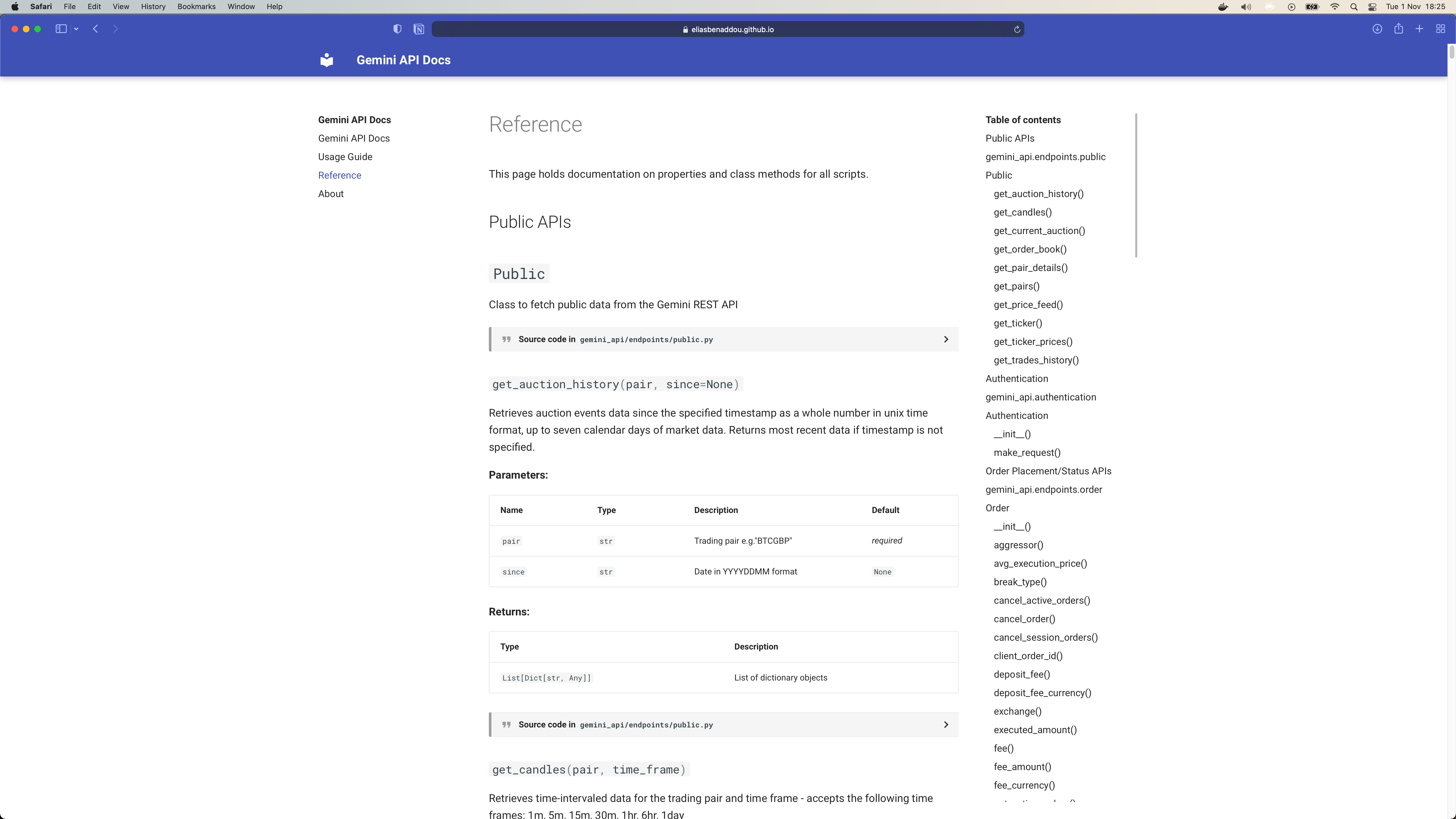The height and width of the screenshot is (819, 1456).
Task: Open the History menu
Action: (153, 7)
